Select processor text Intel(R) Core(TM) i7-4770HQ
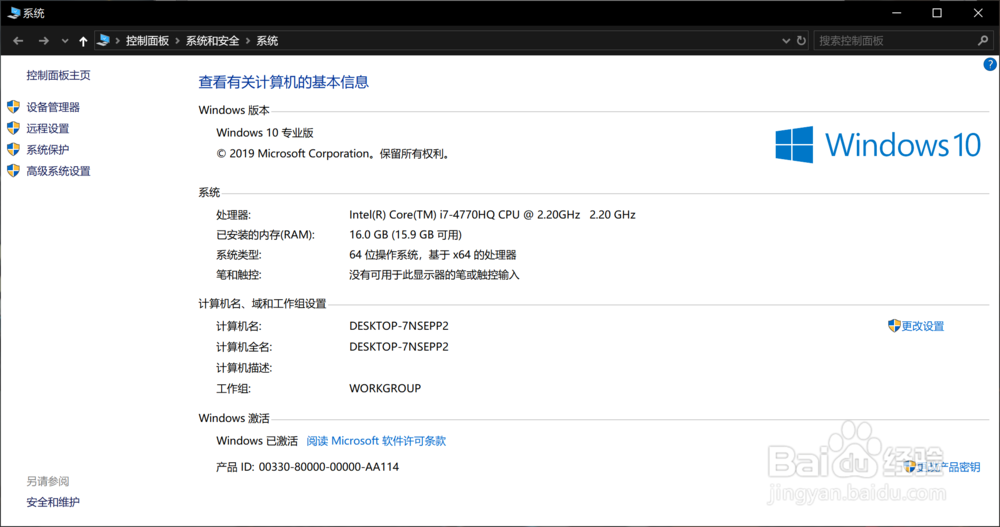The width and height of the screenshot is (1000, 527). [422, 215]
